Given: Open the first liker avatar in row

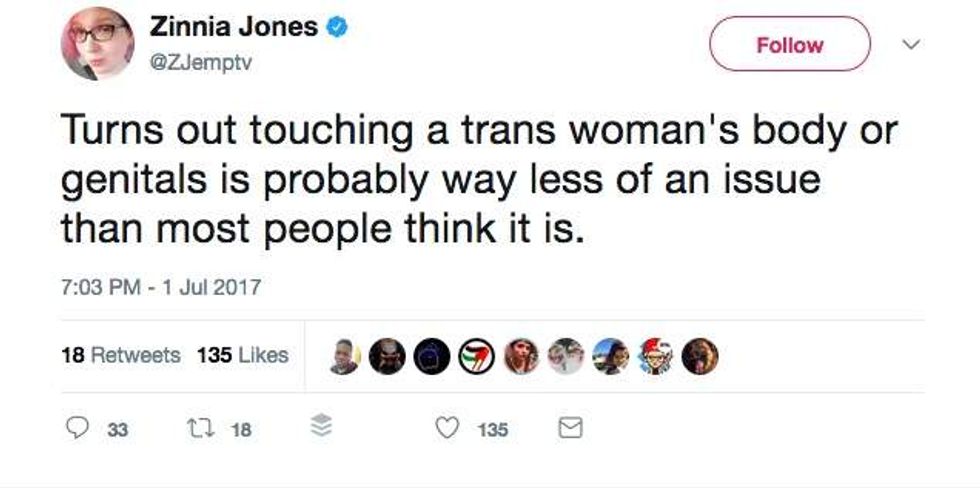Looking at the screenshot, I should [x=344, y=356].
